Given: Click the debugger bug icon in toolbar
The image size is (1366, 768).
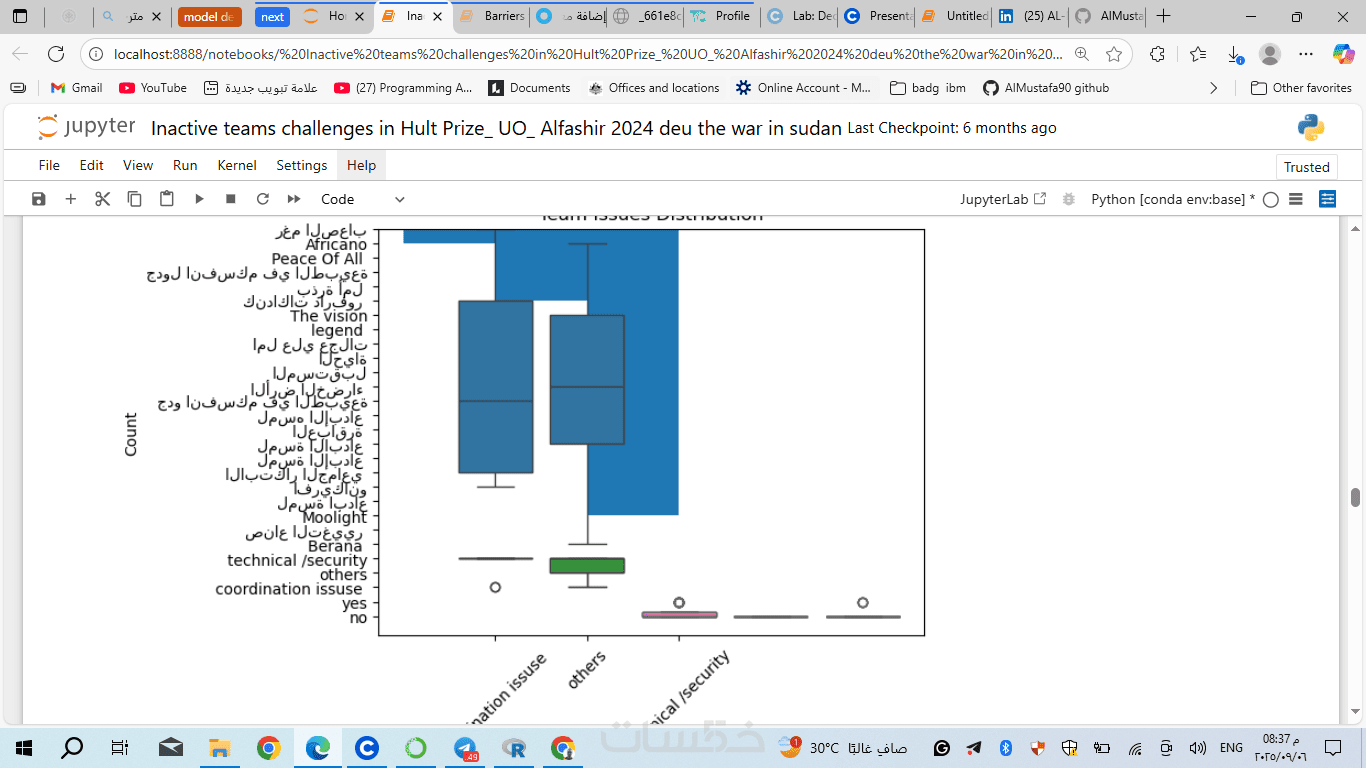Looking at the screenshot, I should pyautogui.click(x=1069, y=199).
